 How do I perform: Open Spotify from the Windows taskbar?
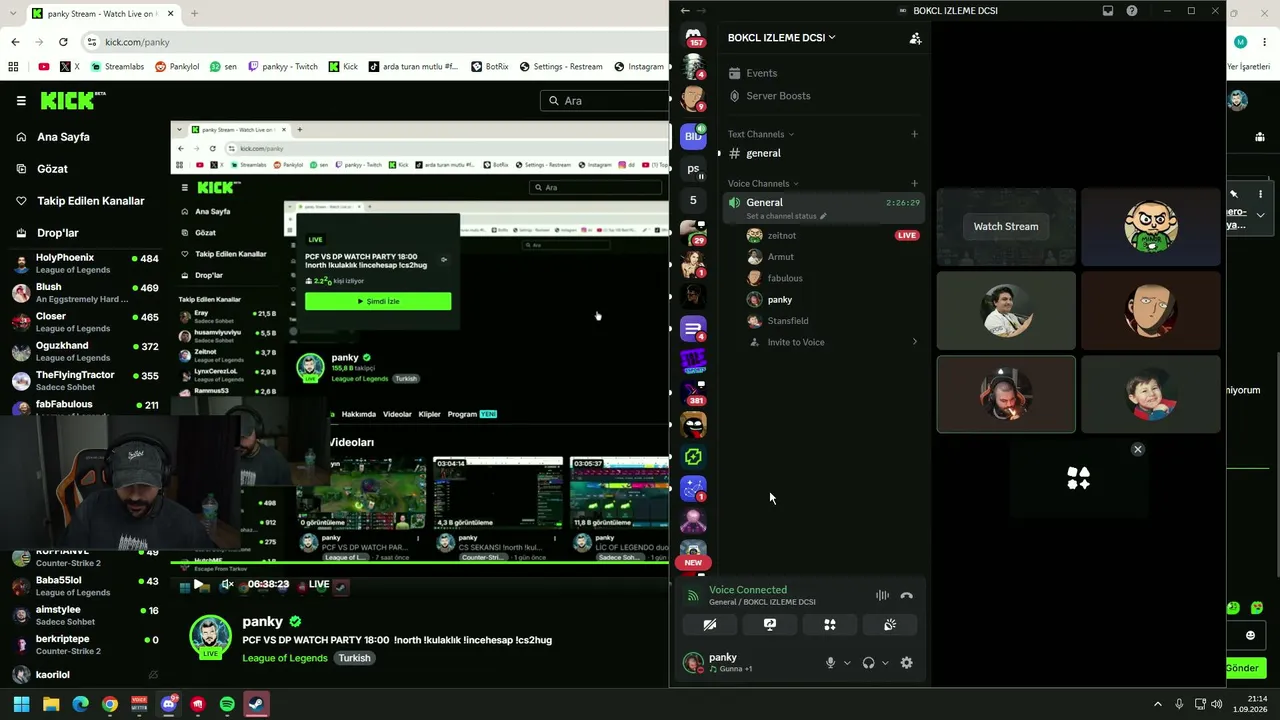(227, 704)
